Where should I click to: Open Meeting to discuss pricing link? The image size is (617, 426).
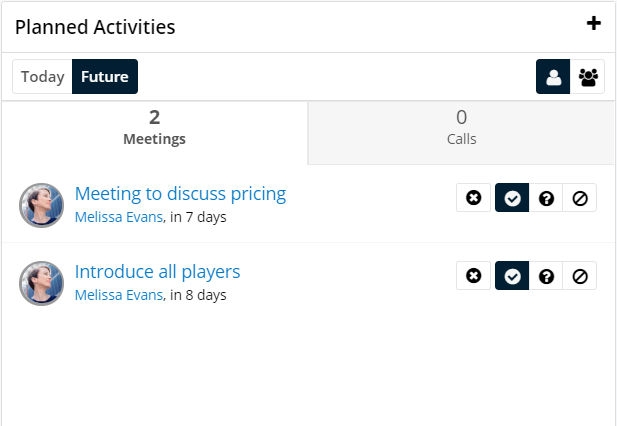(180, 194)
